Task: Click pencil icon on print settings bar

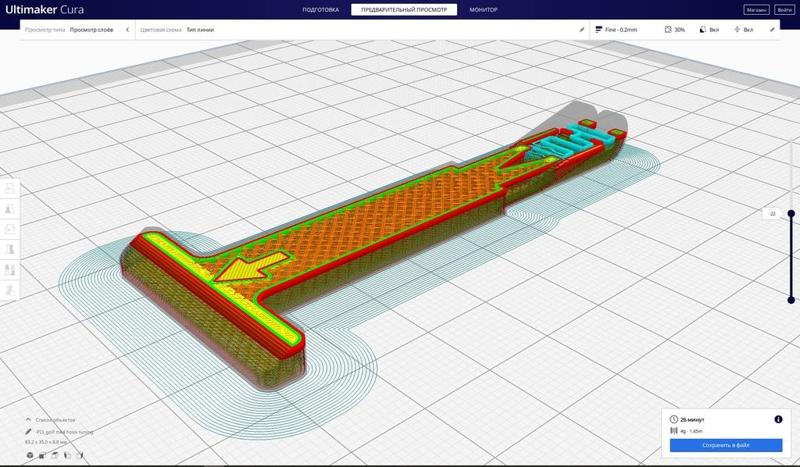Action: [x=772, y=30]
